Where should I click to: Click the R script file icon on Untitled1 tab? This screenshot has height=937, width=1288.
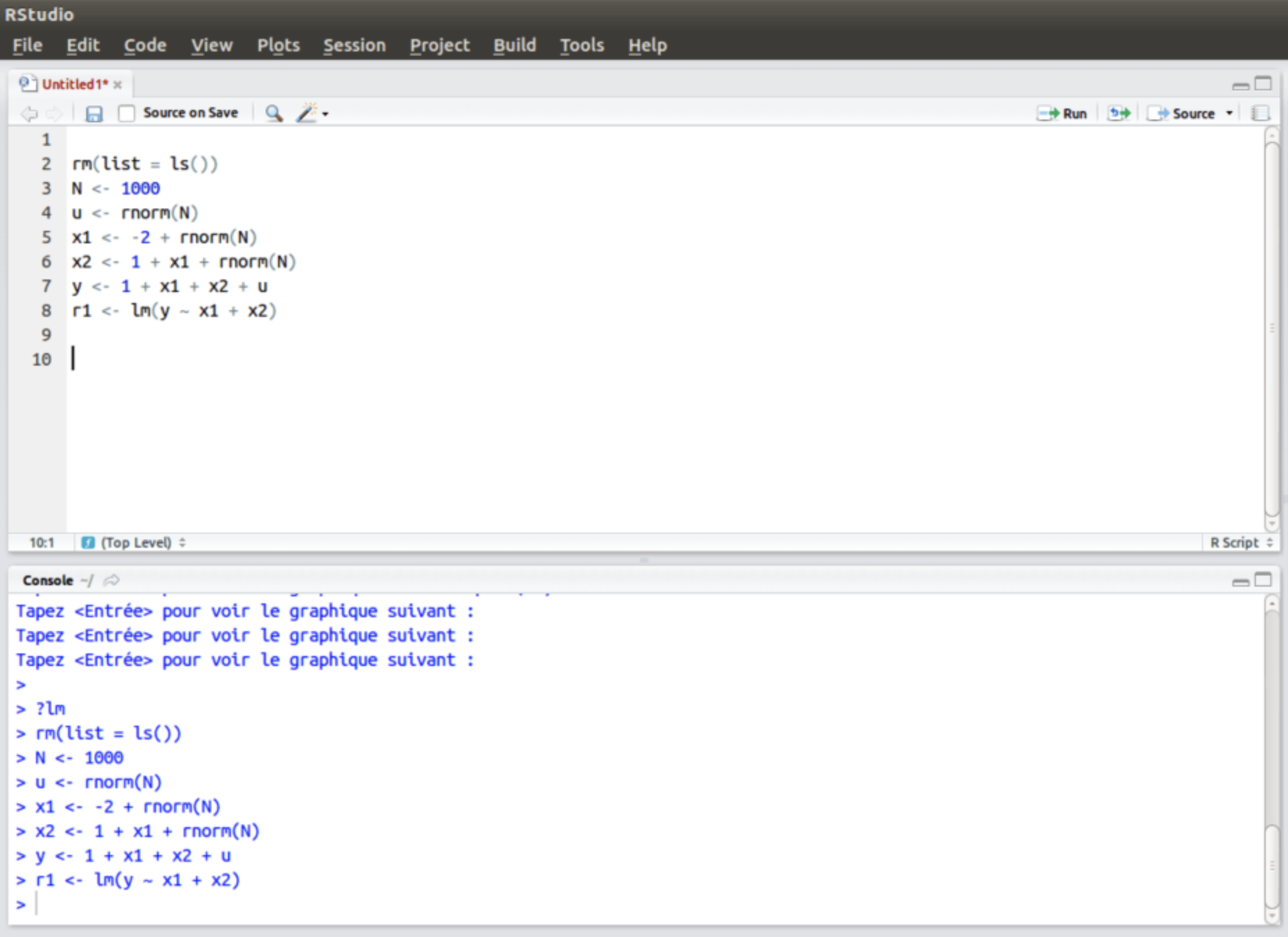28,83
